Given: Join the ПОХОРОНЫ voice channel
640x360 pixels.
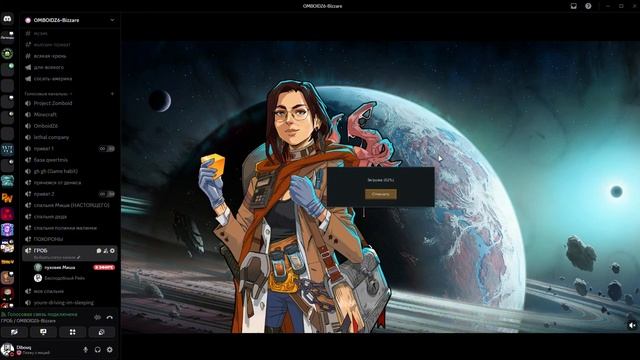Looking at the screenshot, I should pyautogui.click(x=70, y=239).
